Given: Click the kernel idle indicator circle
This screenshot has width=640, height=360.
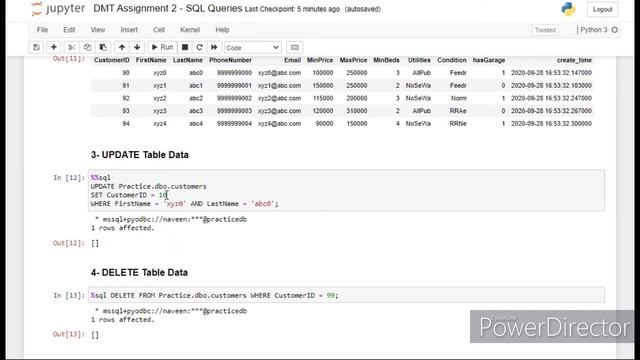Looking at the screenshot, I should 615,30.
